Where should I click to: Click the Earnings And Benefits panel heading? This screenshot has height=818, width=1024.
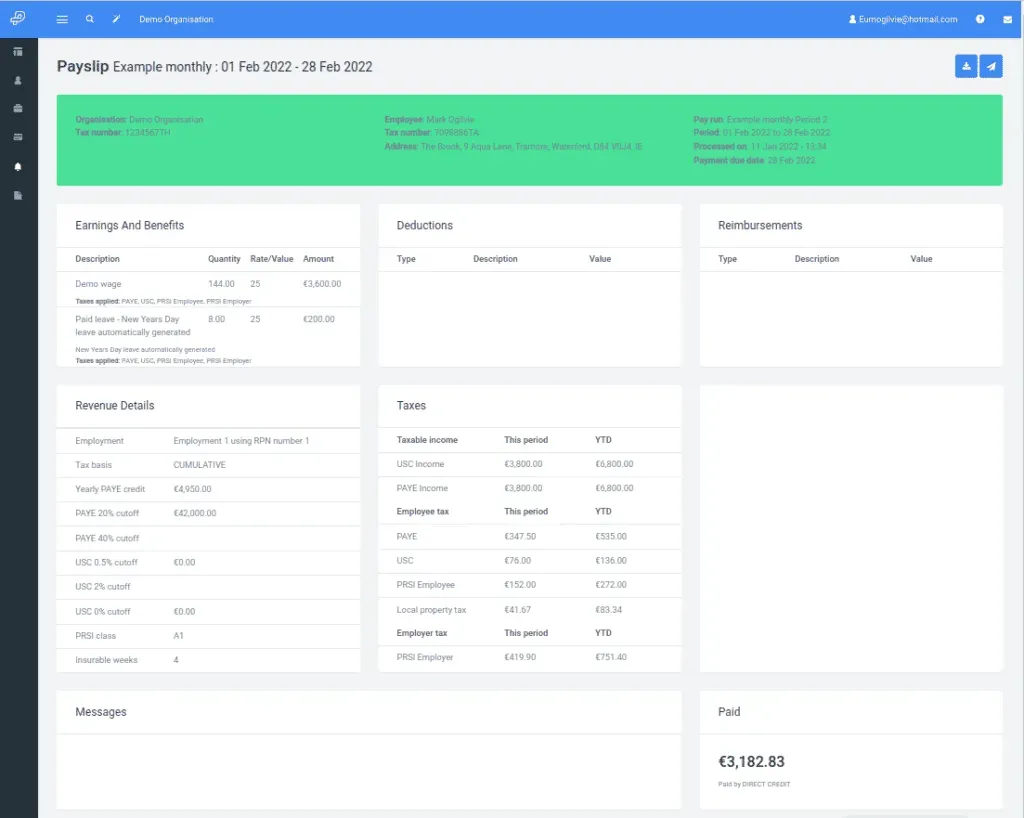click(129, 225)
